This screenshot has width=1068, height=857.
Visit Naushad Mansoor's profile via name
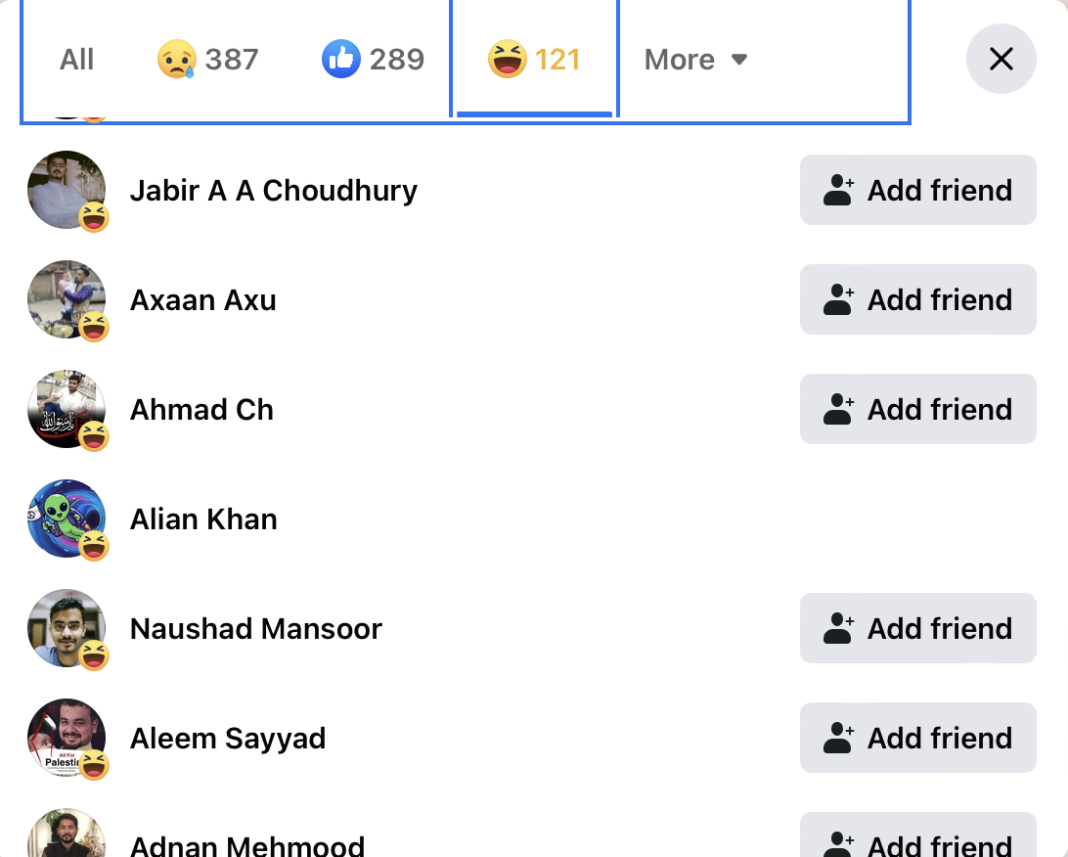[x=256, y=629]
